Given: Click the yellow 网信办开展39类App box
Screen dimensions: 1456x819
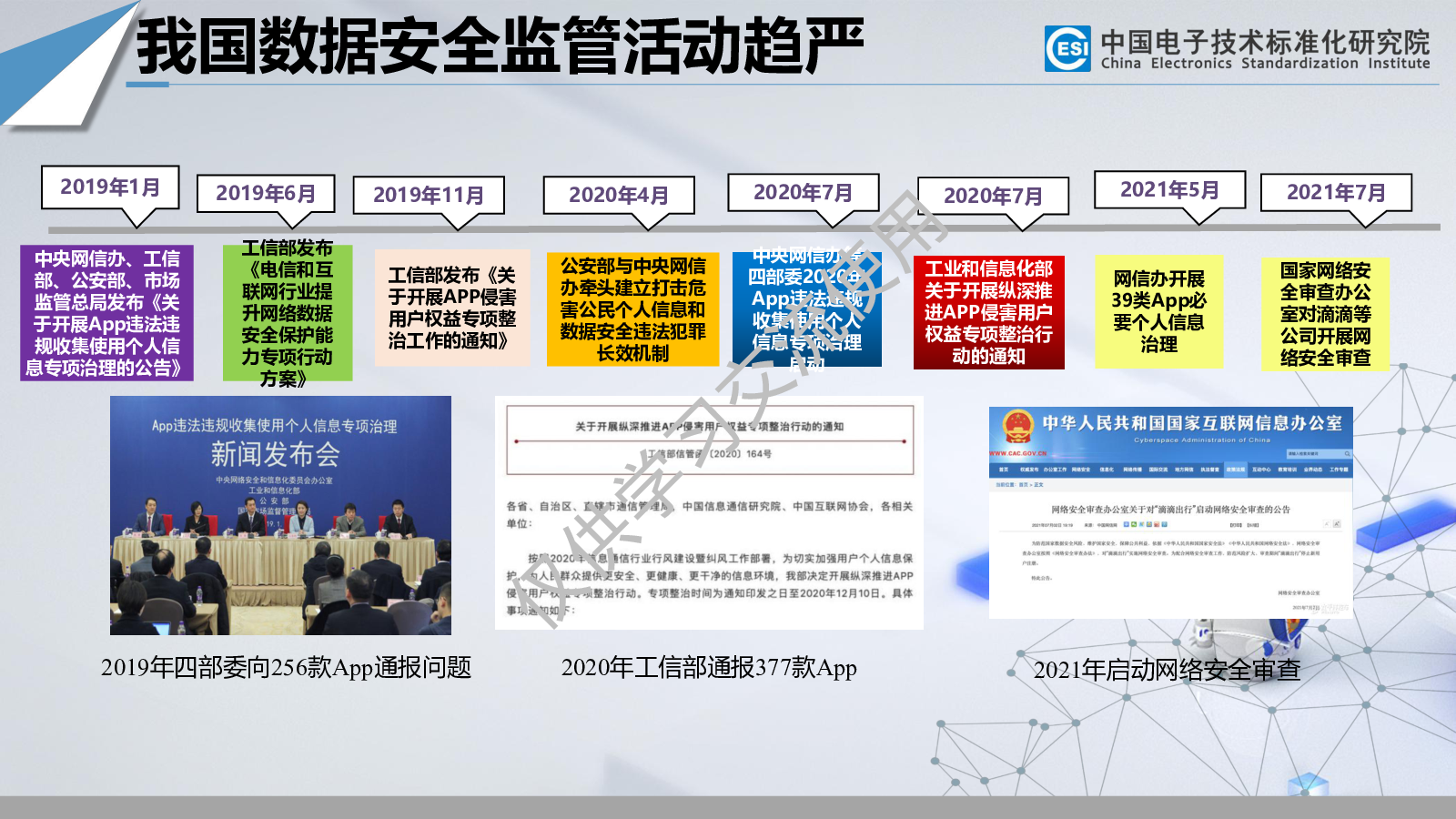Looking at the screenshot, I should [1159, 311].
